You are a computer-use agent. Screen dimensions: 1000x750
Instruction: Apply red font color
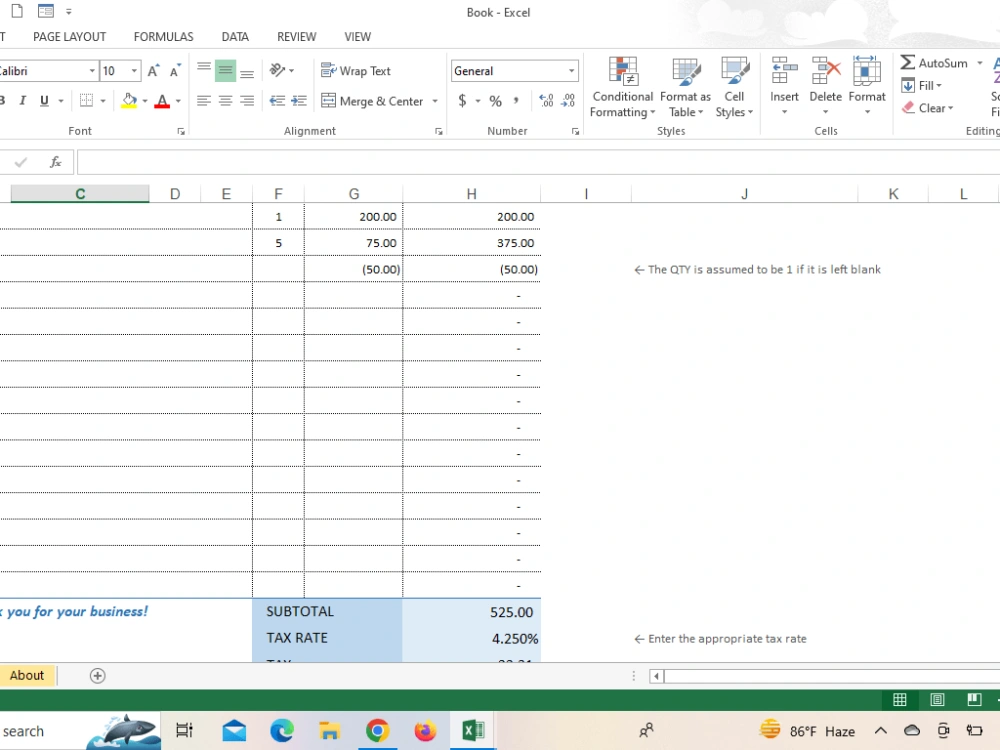[x=162, y=101]
